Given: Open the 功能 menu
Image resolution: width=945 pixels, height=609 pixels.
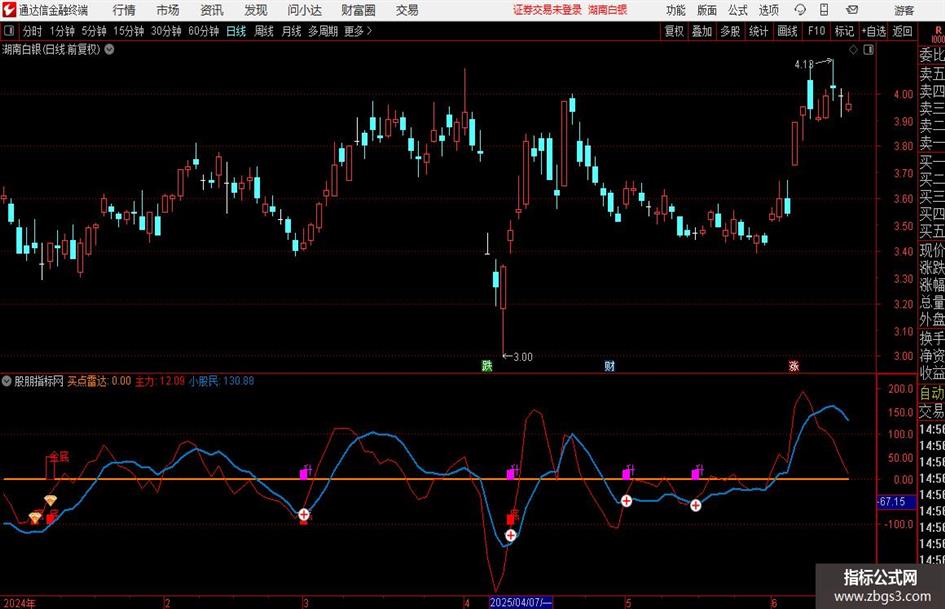Looking at the screenshot, I should pyautogui.click(x=676, y=10).
